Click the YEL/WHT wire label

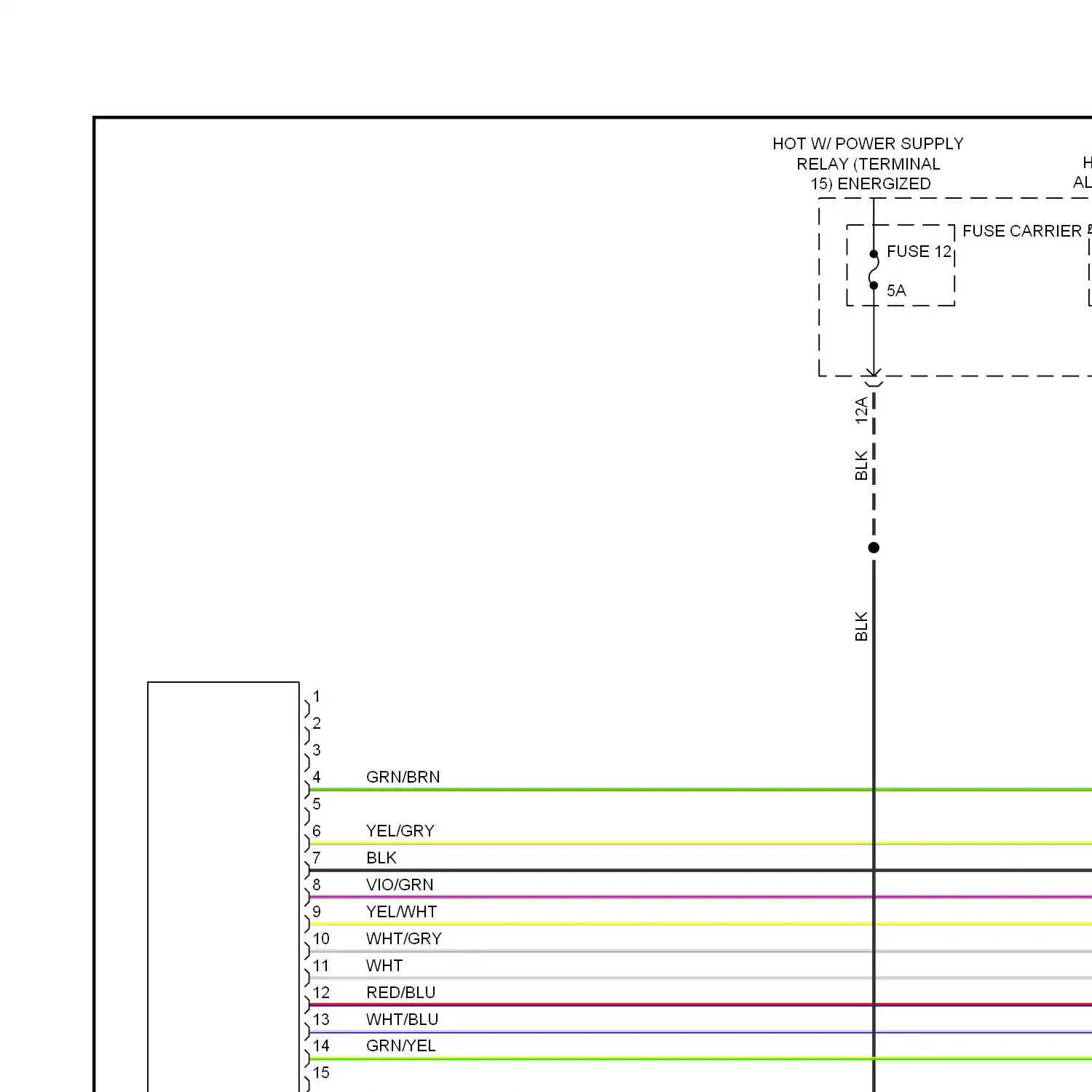401,911
